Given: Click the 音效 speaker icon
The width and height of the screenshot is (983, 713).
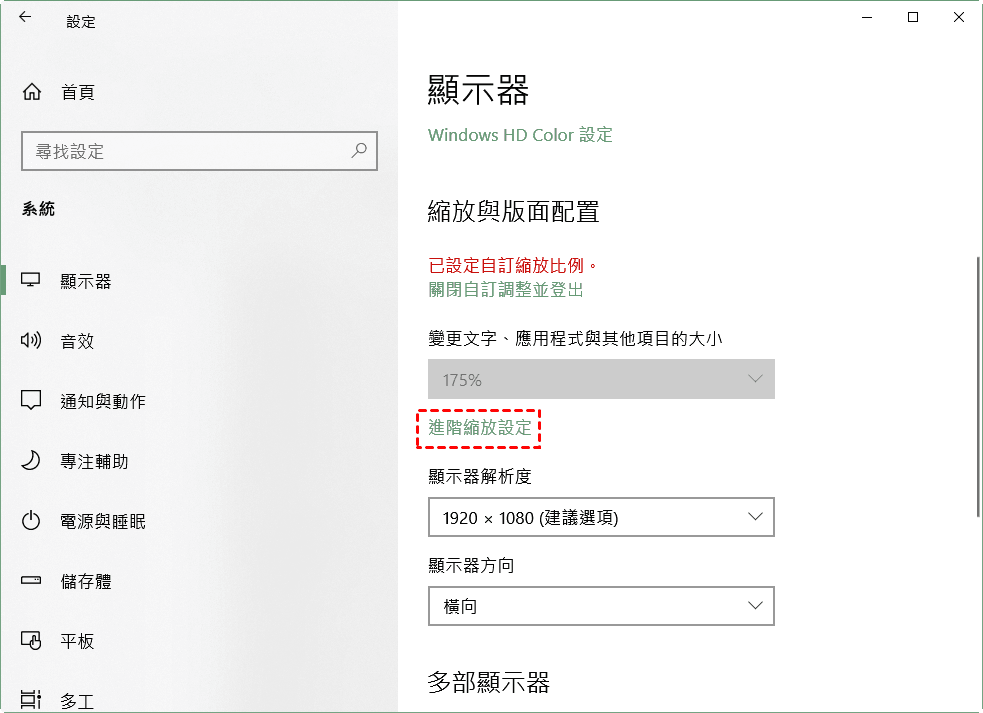Looking at the screenshot, I should pos(31,341).
